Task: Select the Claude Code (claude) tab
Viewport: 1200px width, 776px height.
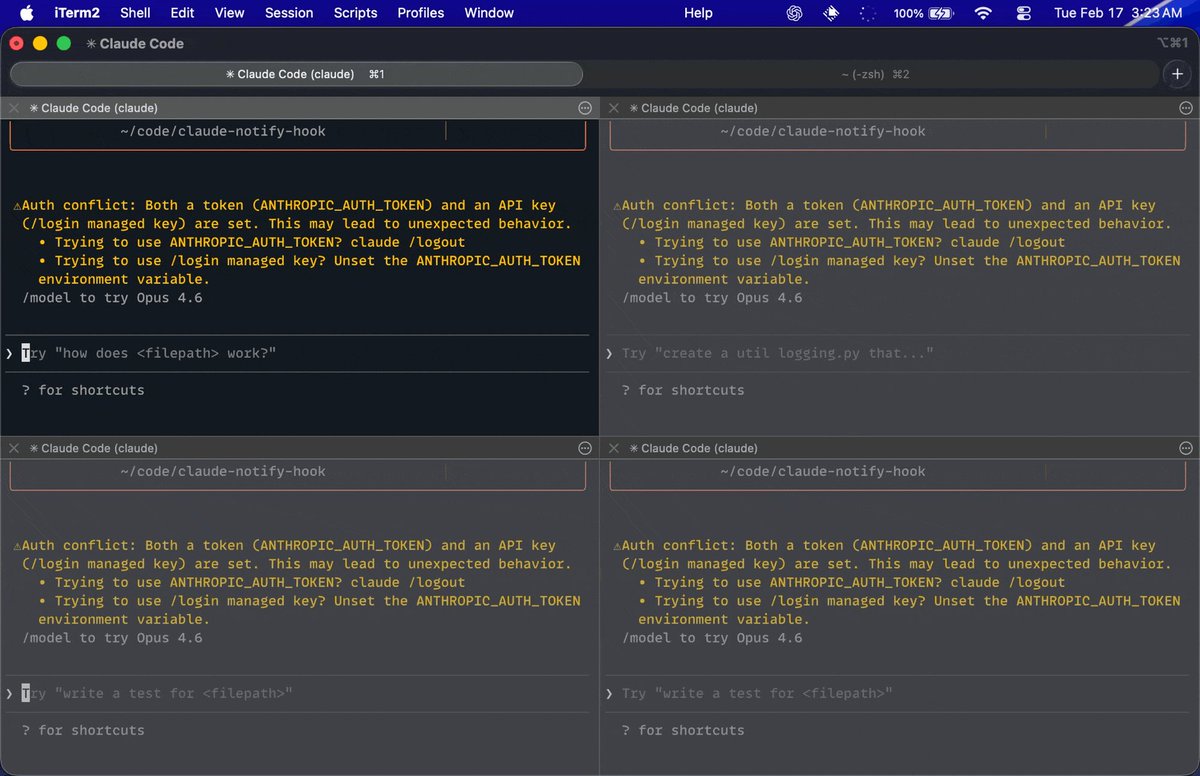Action: 296,74
